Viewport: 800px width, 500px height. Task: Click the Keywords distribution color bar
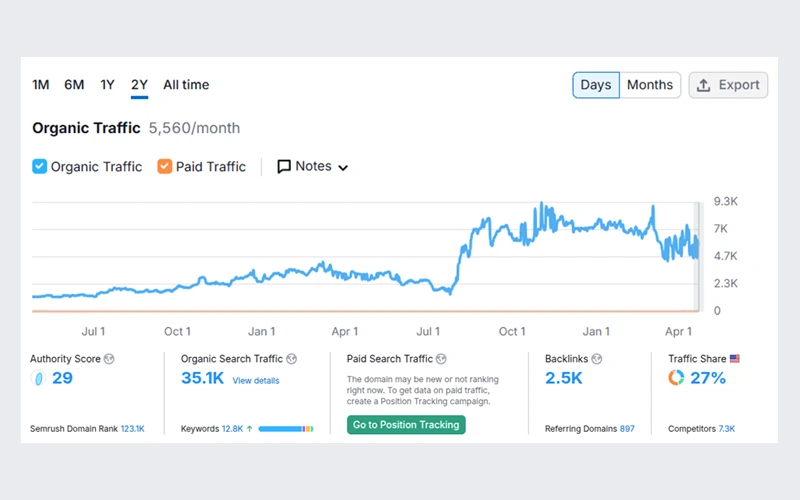tap(286, 429)
